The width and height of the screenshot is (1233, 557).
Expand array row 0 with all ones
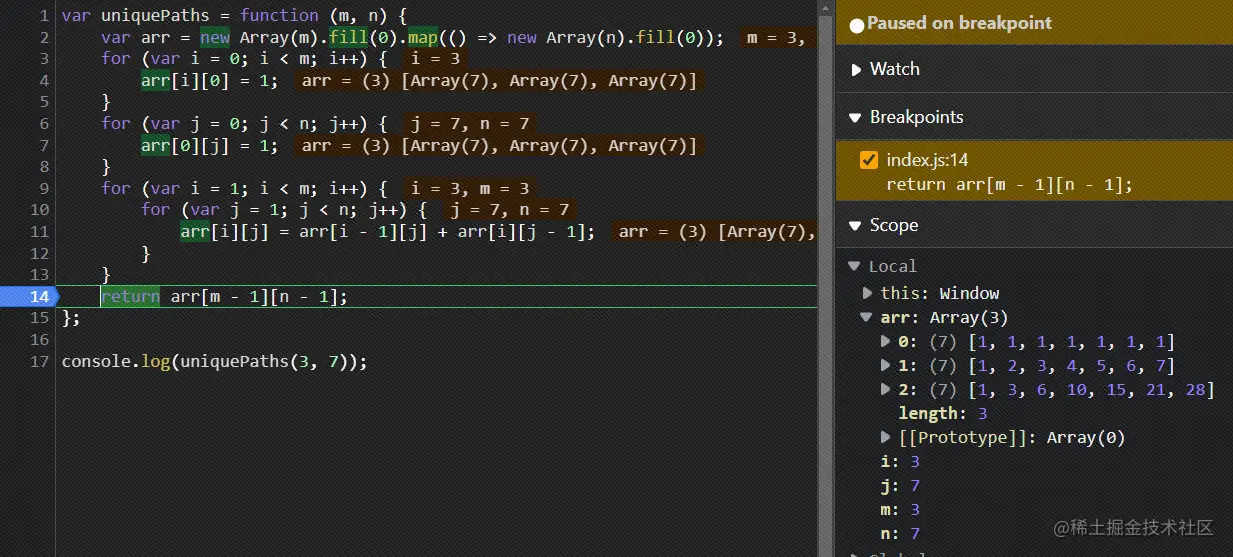click(886, 341)
